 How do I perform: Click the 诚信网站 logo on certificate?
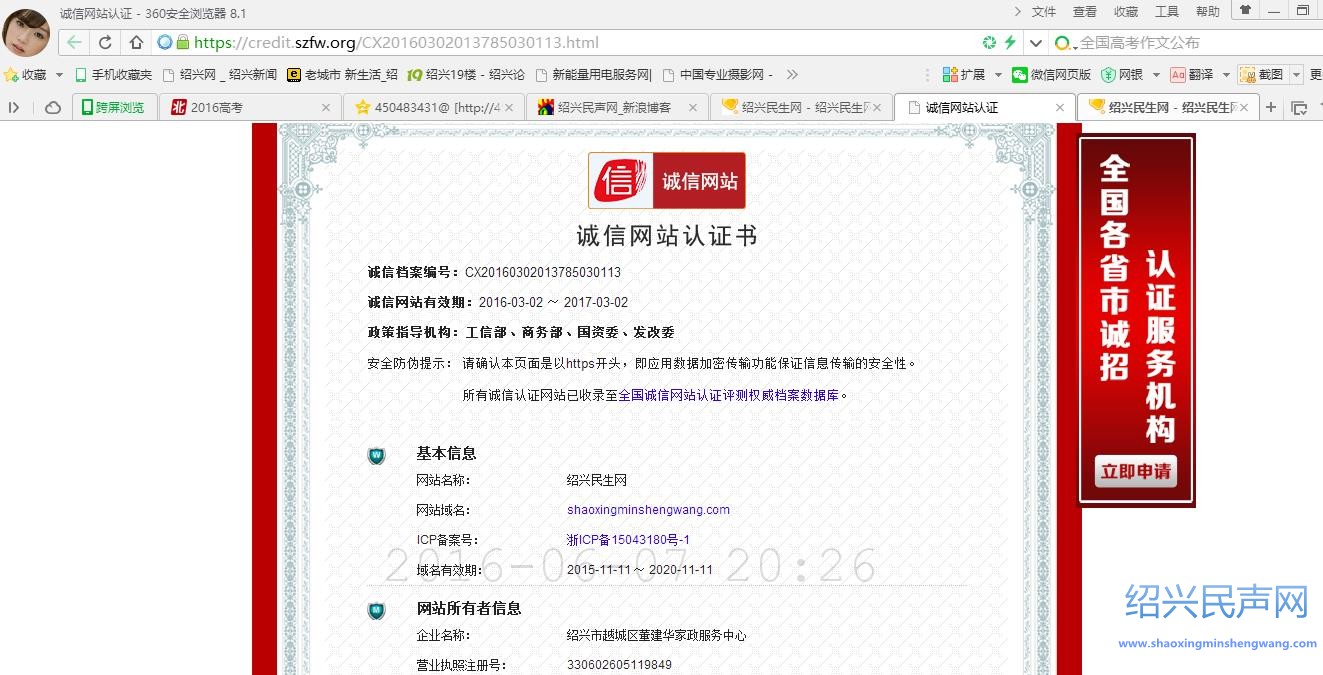(x=667, y=181)
